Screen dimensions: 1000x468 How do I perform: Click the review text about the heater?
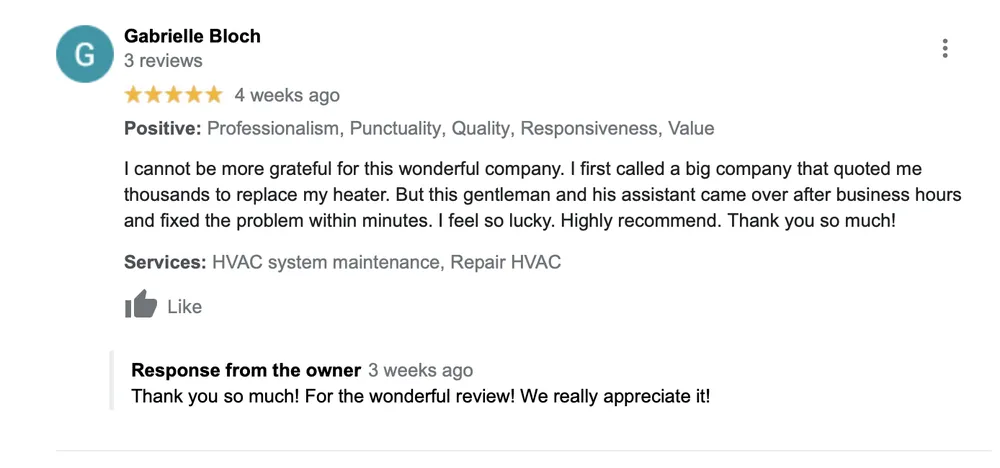(x=540, y=194)
